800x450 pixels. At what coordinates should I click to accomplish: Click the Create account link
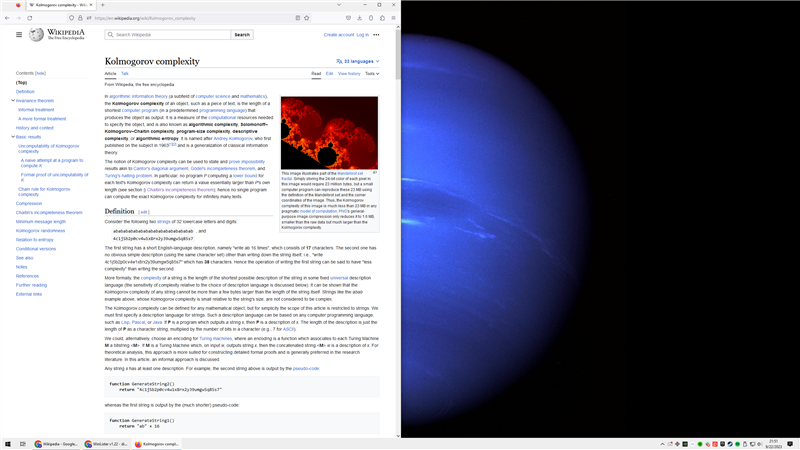(338, 35)
